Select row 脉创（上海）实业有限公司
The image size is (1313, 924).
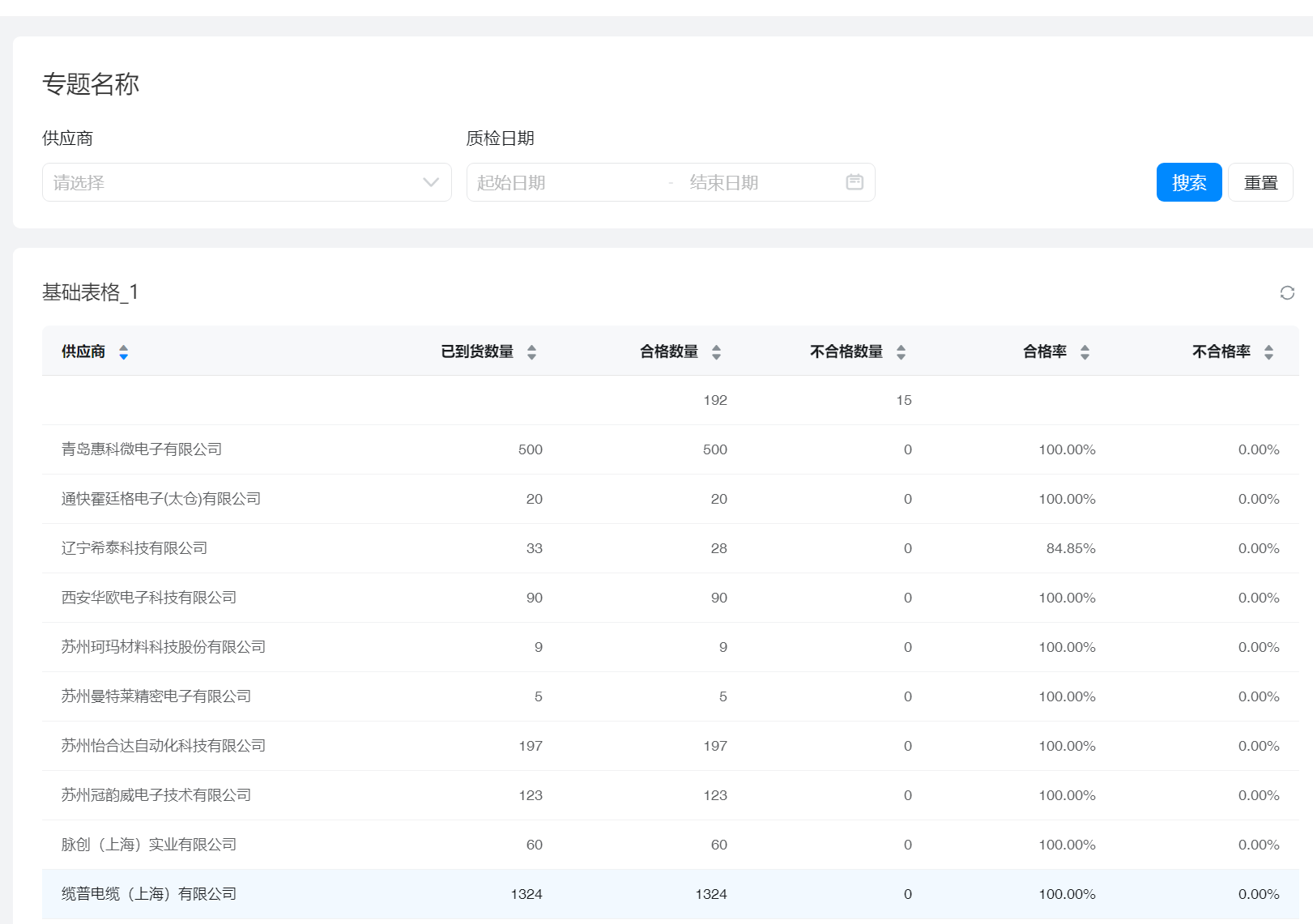click(671, 845)
